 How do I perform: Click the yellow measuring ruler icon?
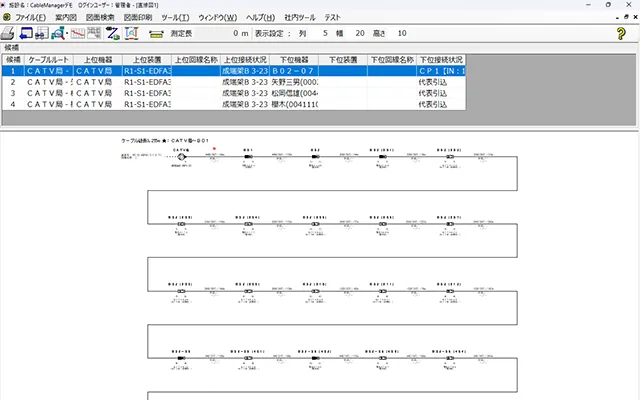point(156,34)
